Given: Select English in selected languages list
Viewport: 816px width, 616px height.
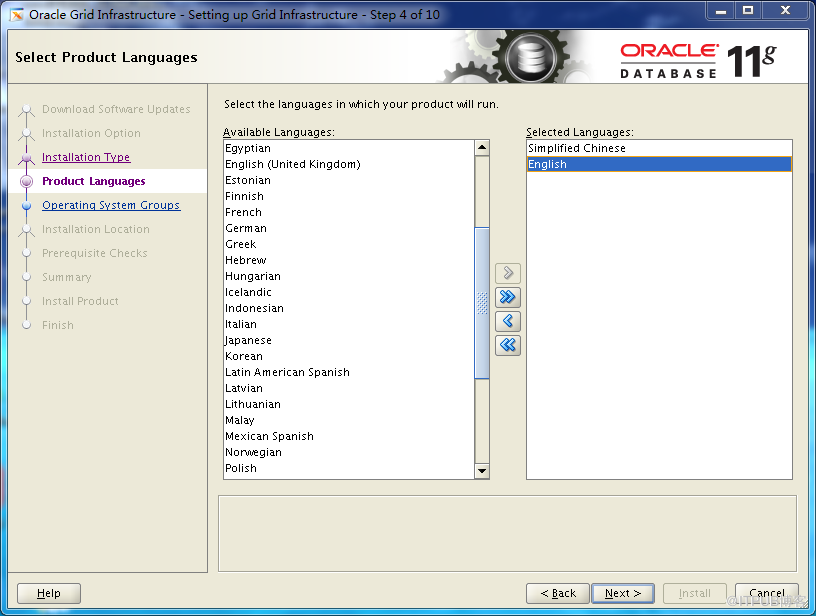Looking at the screenshot, I should coord(548,164).
